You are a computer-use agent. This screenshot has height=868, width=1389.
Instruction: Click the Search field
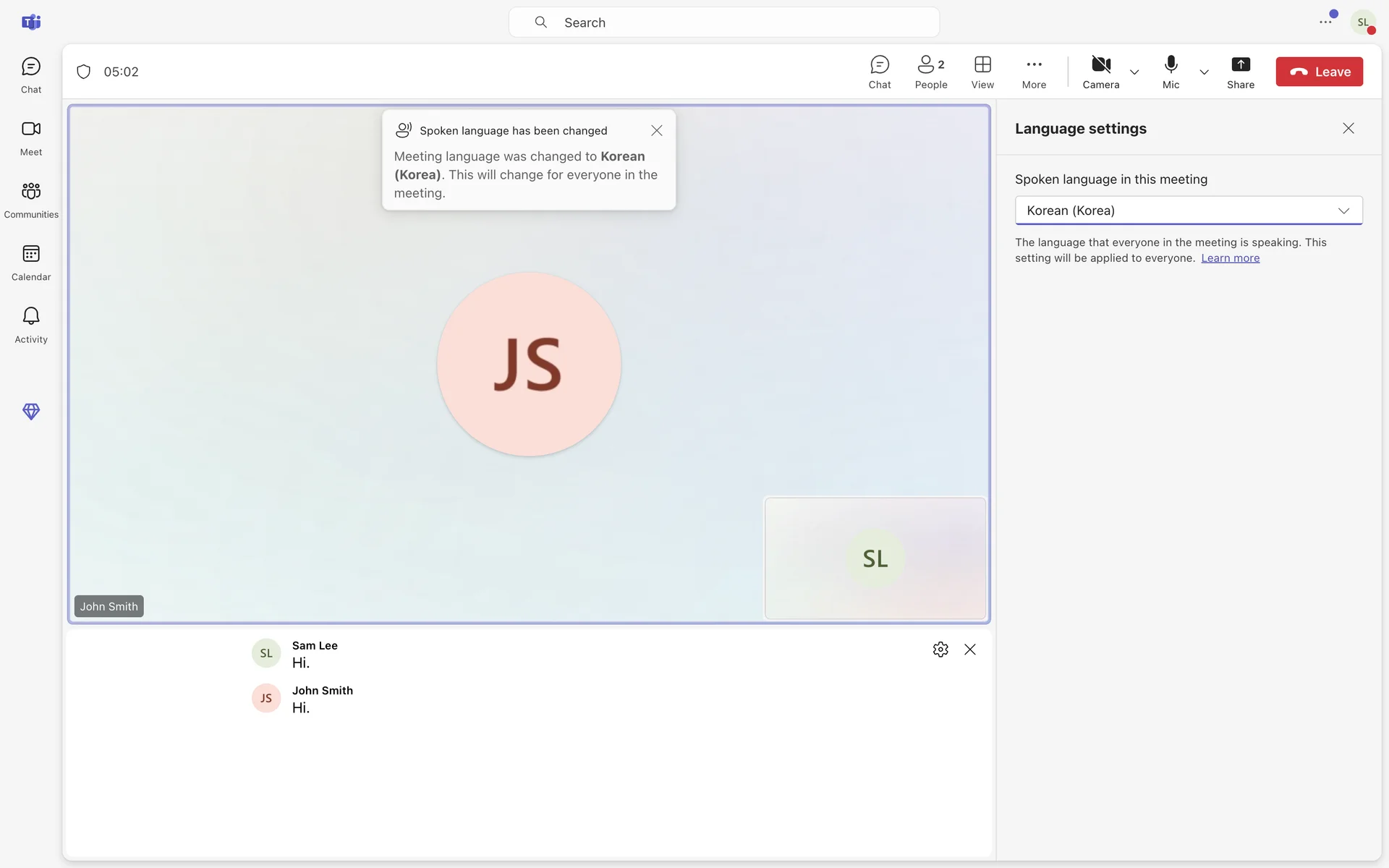pyautogui.click(x=723, y=22)
